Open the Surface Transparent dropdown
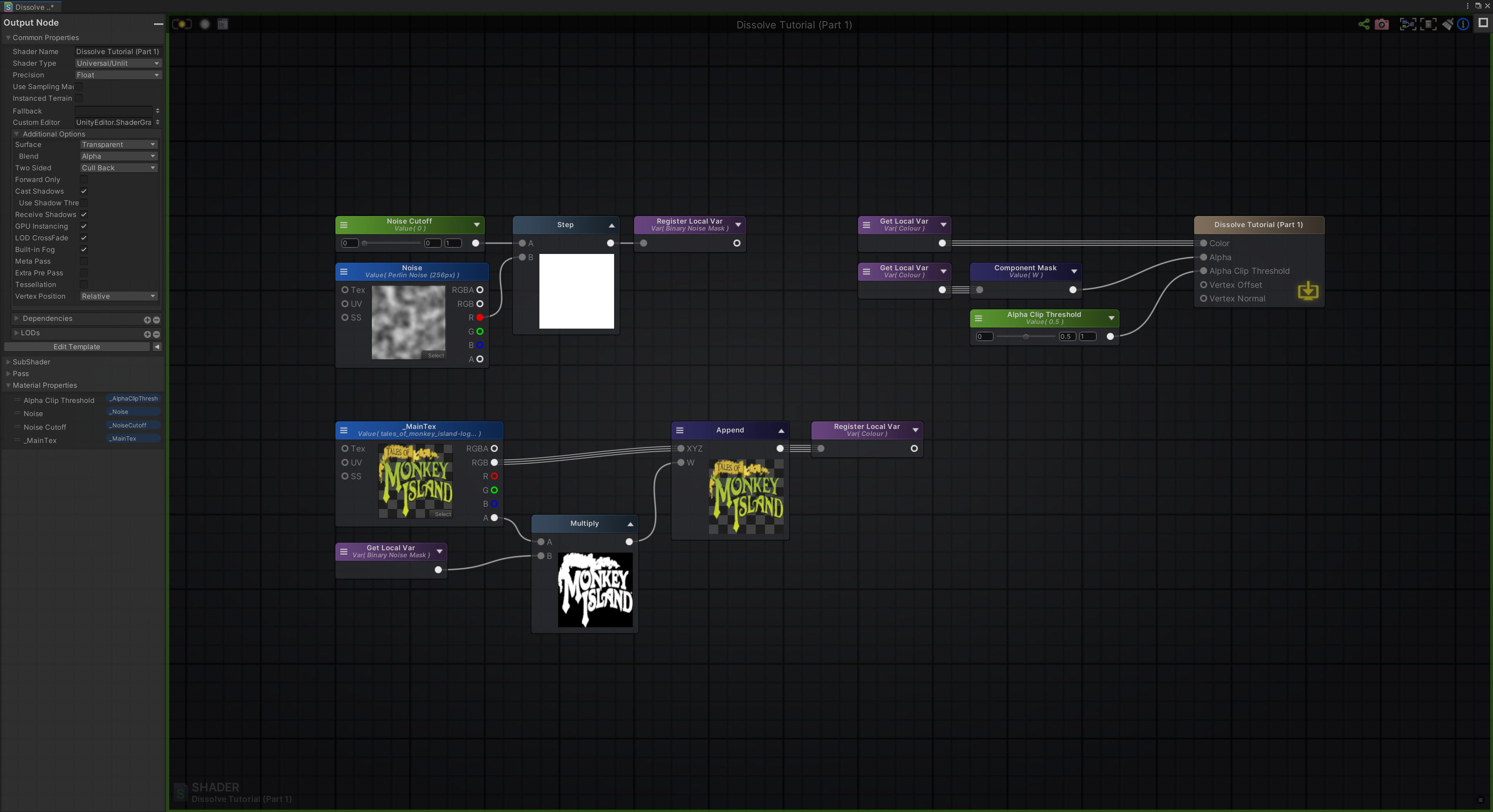Image resolution: width=1493 pixels, height=812 pixels. click(119, 144)
